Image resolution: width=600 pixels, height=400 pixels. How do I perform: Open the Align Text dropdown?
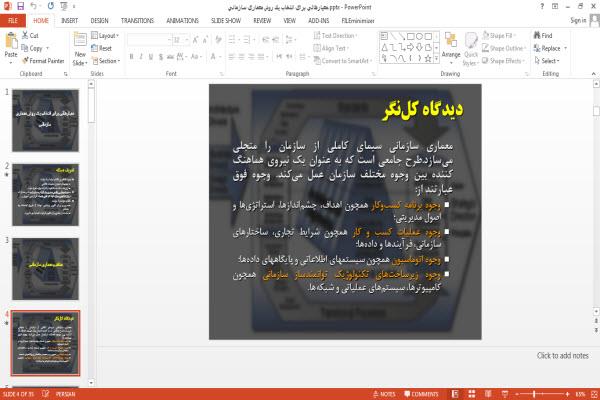331,48
